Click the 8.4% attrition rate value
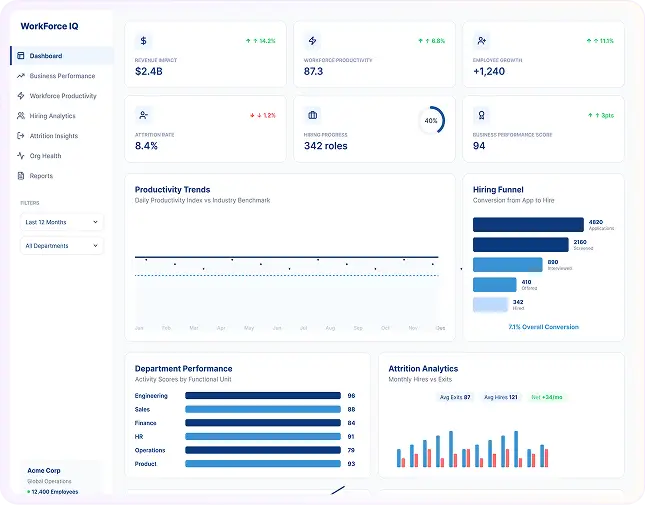 (x=146, y=146)
